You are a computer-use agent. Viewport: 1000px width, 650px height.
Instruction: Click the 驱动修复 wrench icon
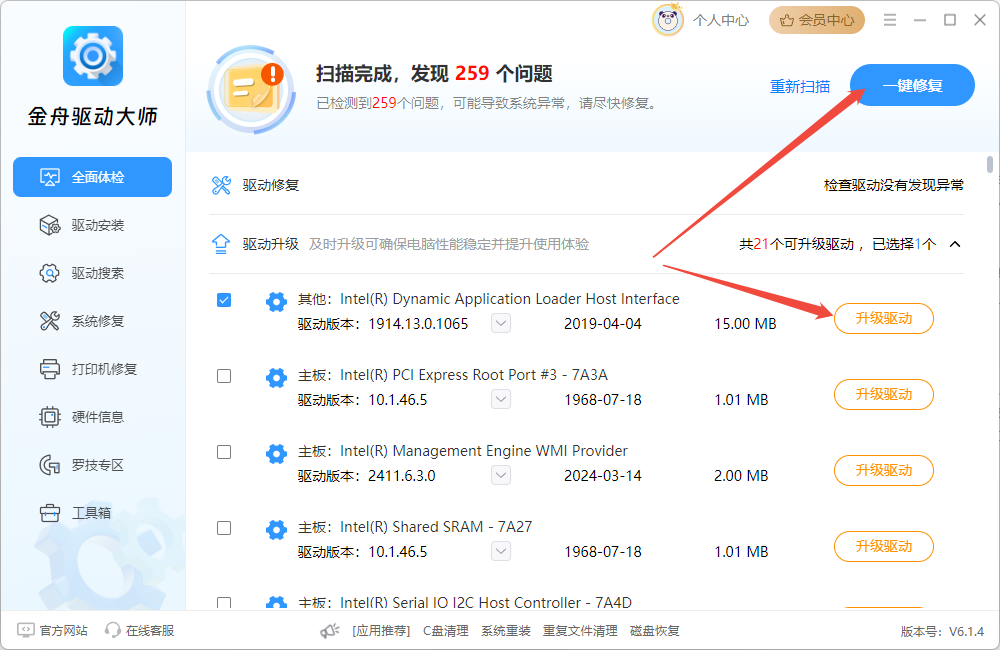coord(222,185)
